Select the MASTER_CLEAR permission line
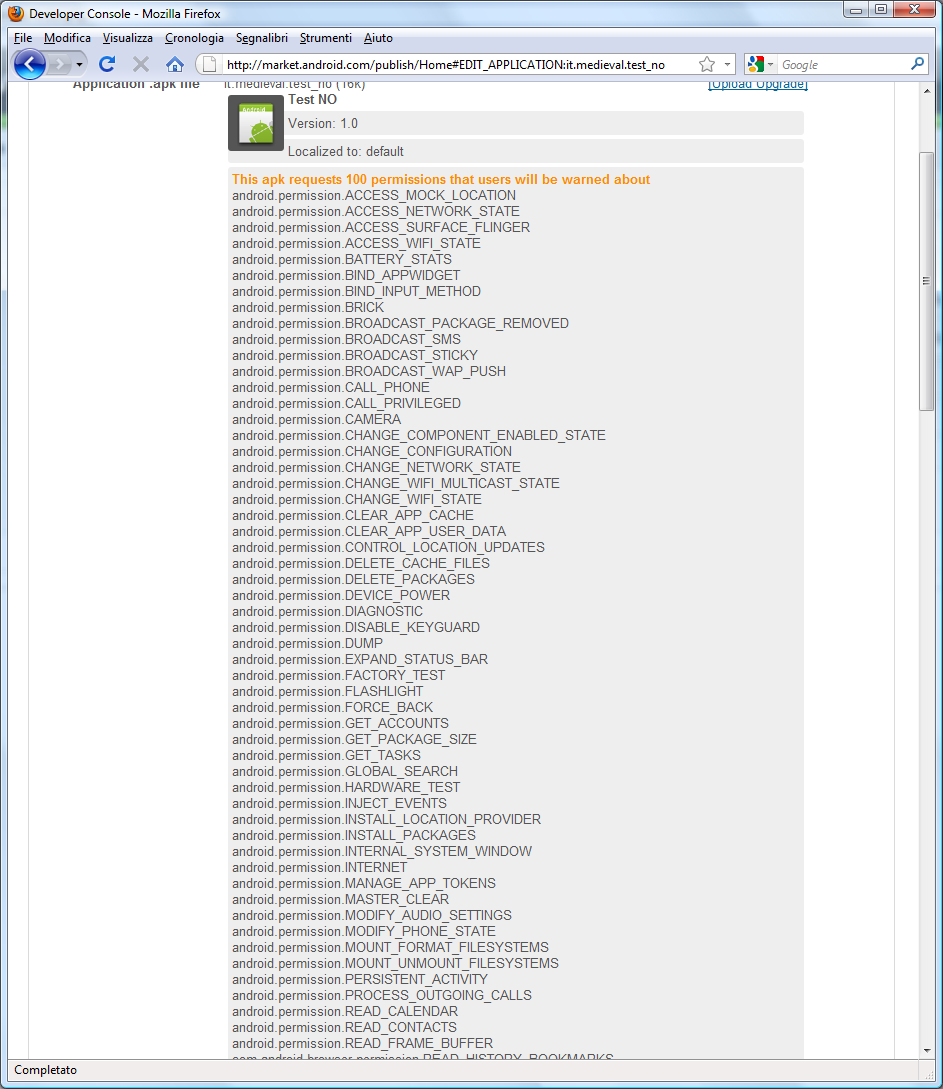Viewport: 943px width, 1089px height. pos(340,899)
